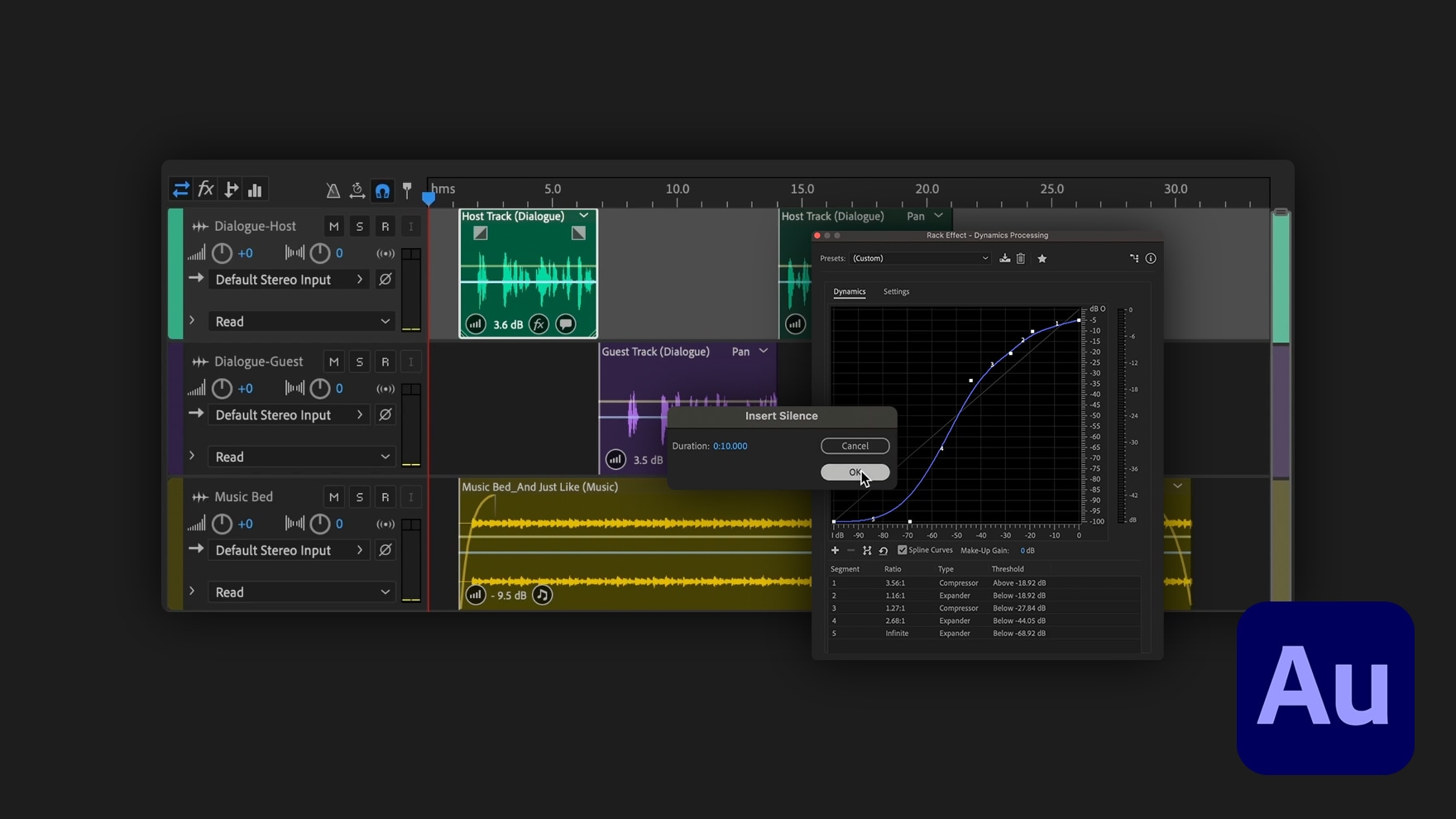Select the Dynamics tab
Image resolution: width=1456 pixels, height=819 pixels.
[x=849, y=292]
